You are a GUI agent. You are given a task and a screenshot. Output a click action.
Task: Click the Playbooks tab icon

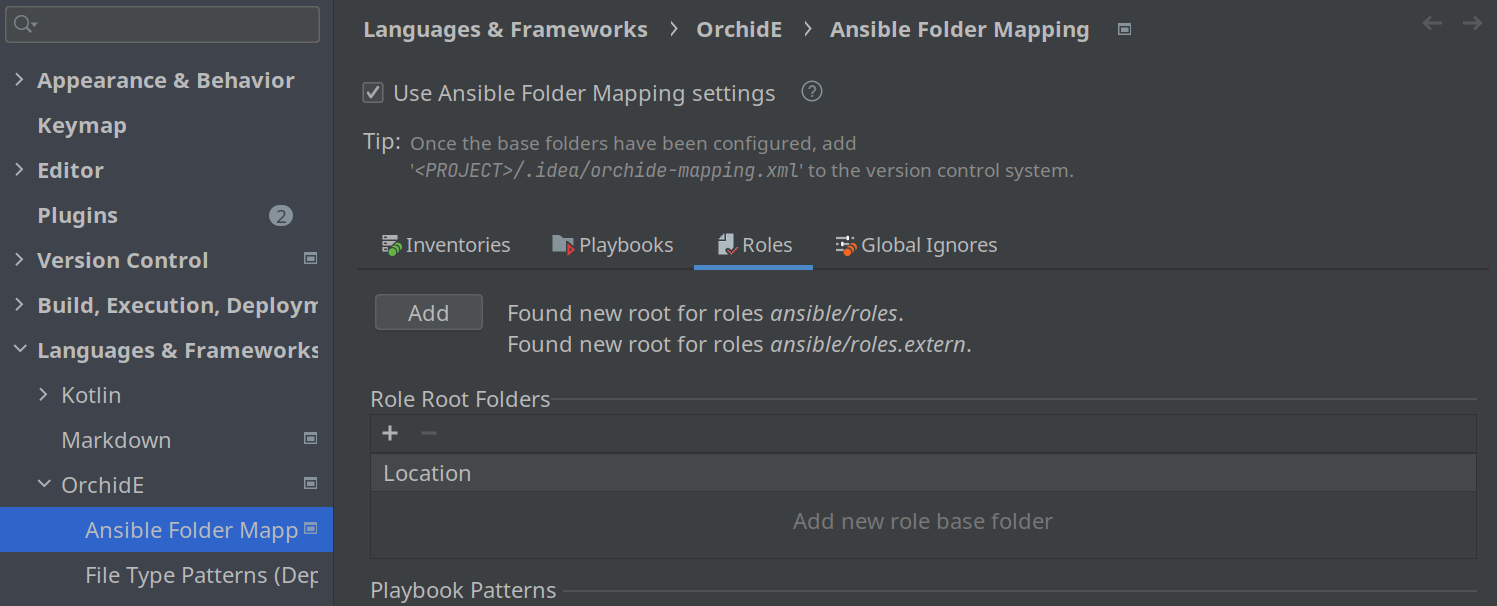(564, 245)
